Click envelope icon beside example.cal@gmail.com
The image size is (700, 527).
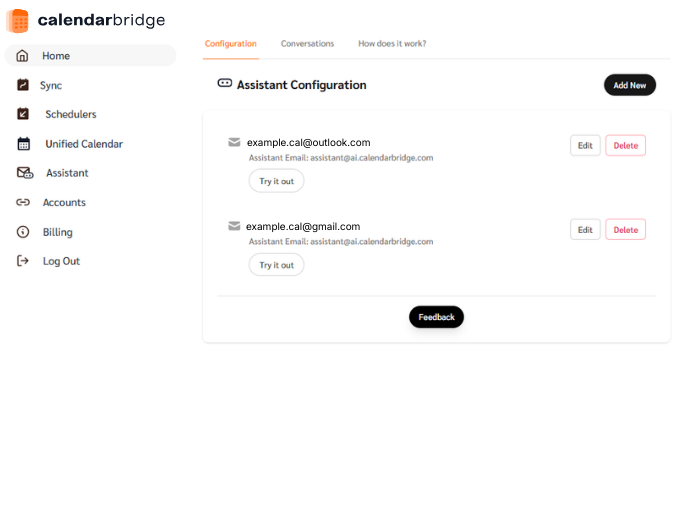point(234,226)
